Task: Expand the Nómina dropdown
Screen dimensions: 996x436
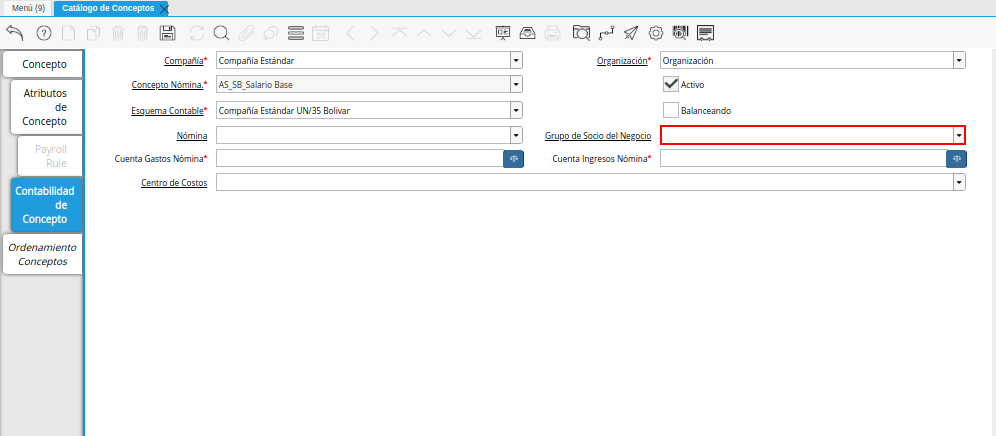Action: point(516,135)
